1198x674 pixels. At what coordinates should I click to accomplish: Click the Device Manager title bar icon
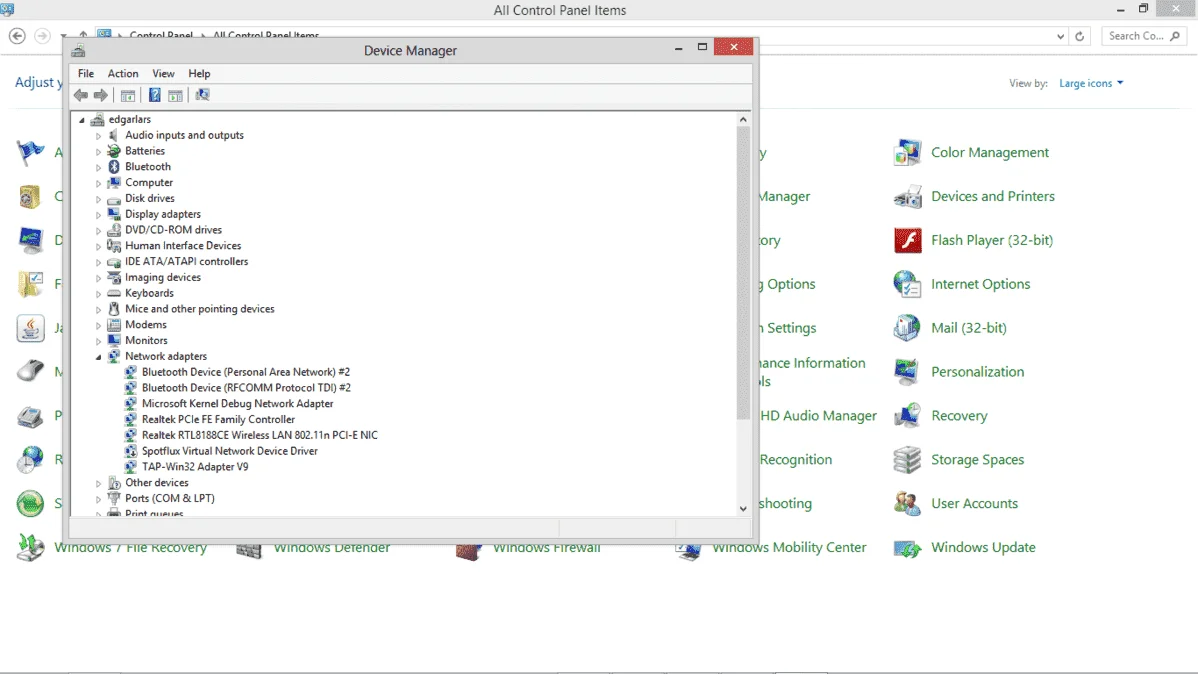tap(78, 51)
